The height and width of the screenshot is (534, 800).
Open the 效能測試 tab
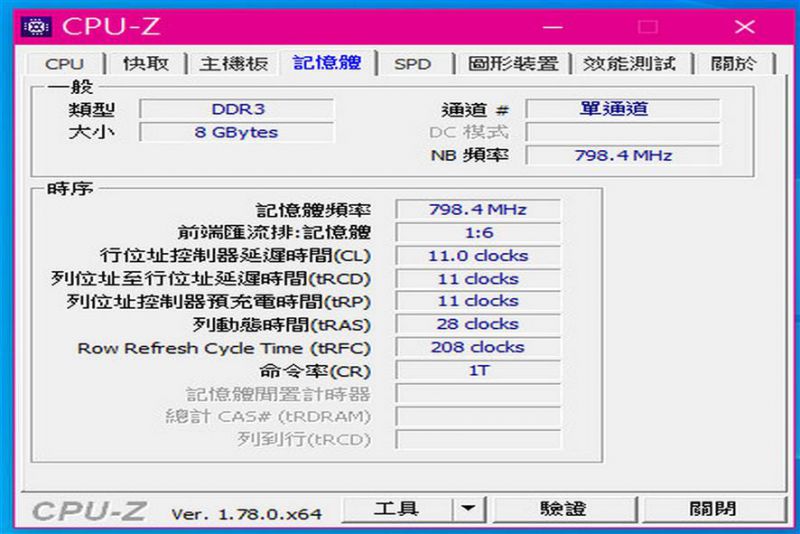click(629, 64)
